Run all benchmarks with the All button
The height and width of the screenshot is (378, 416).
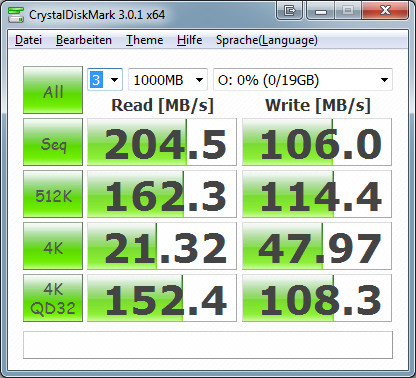point(53,90)
